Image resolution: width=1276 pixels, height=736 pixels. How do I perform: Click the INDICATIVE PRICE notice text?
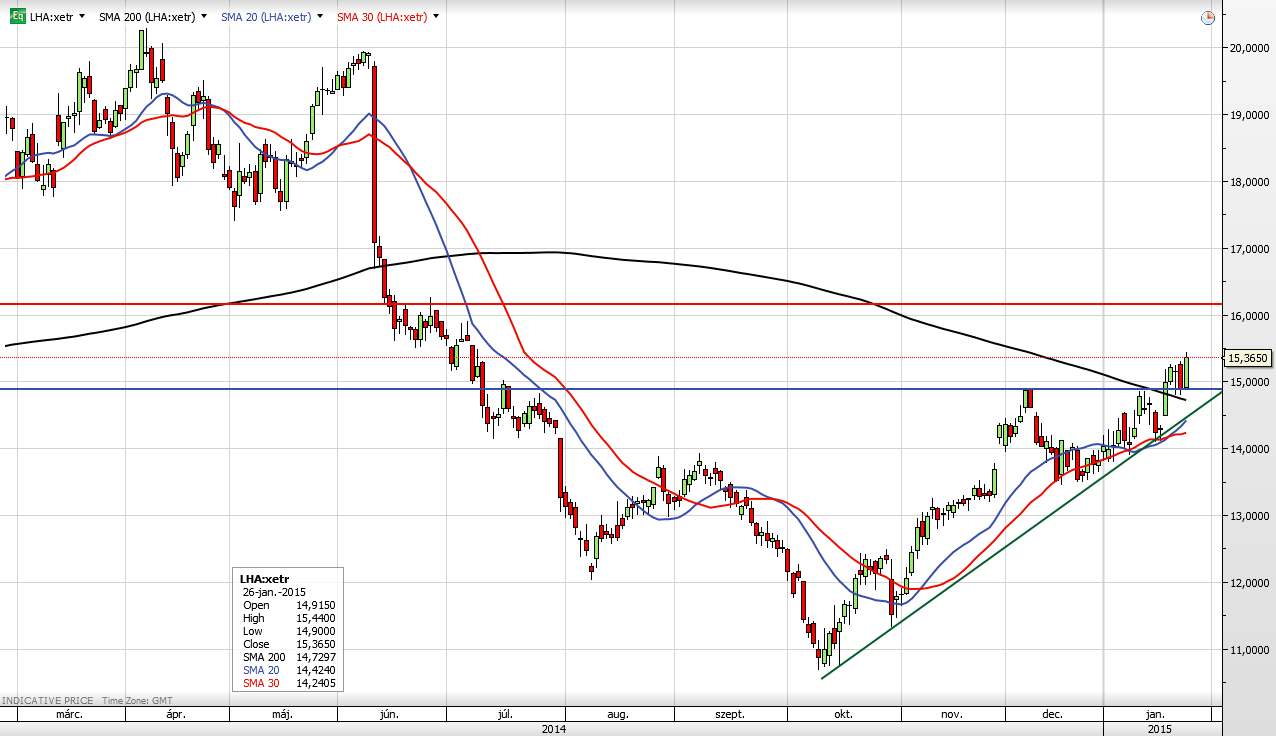coord(46,701)
